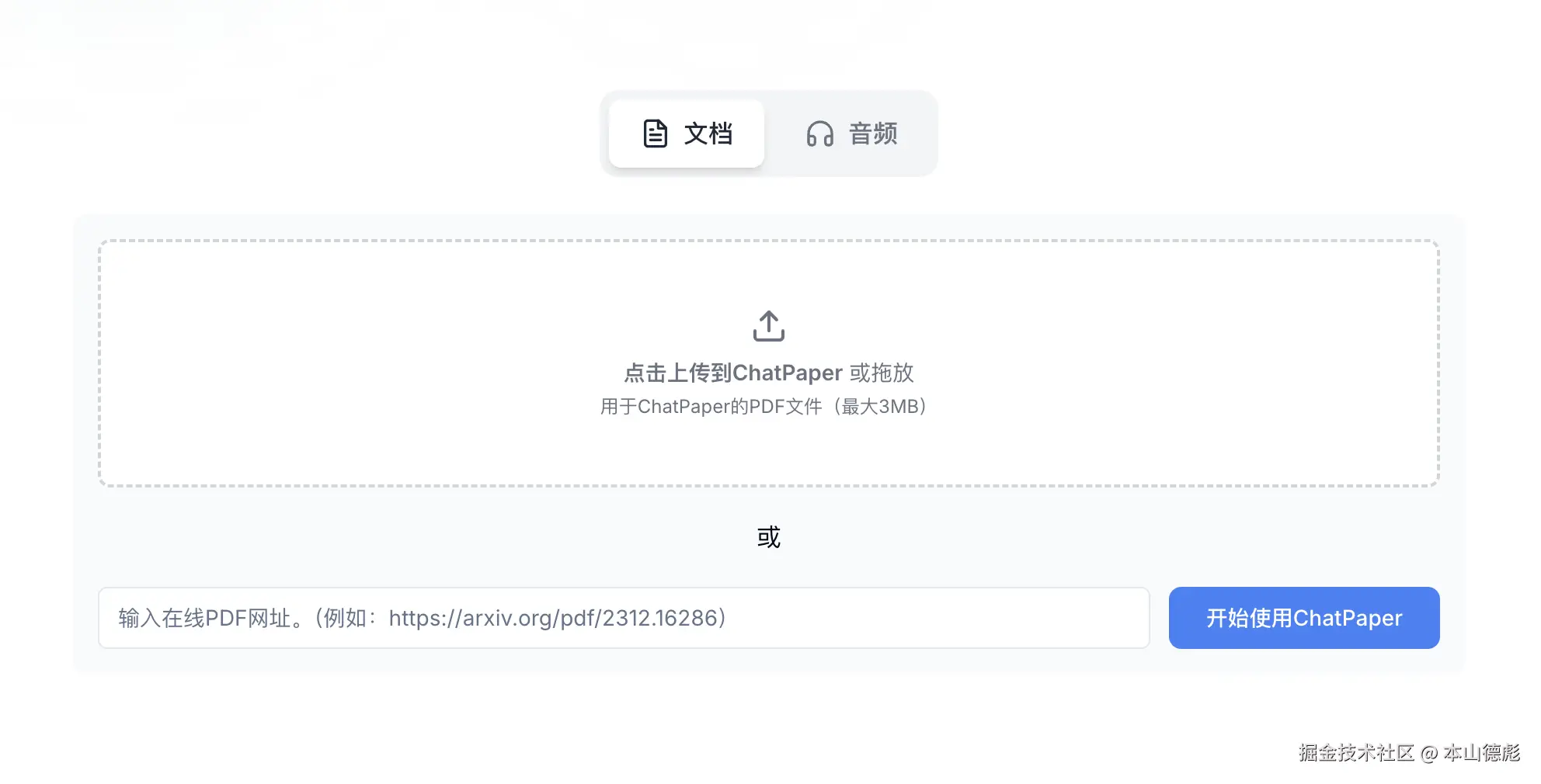Click the headphones icon for 音频

(x=819, y=134)
